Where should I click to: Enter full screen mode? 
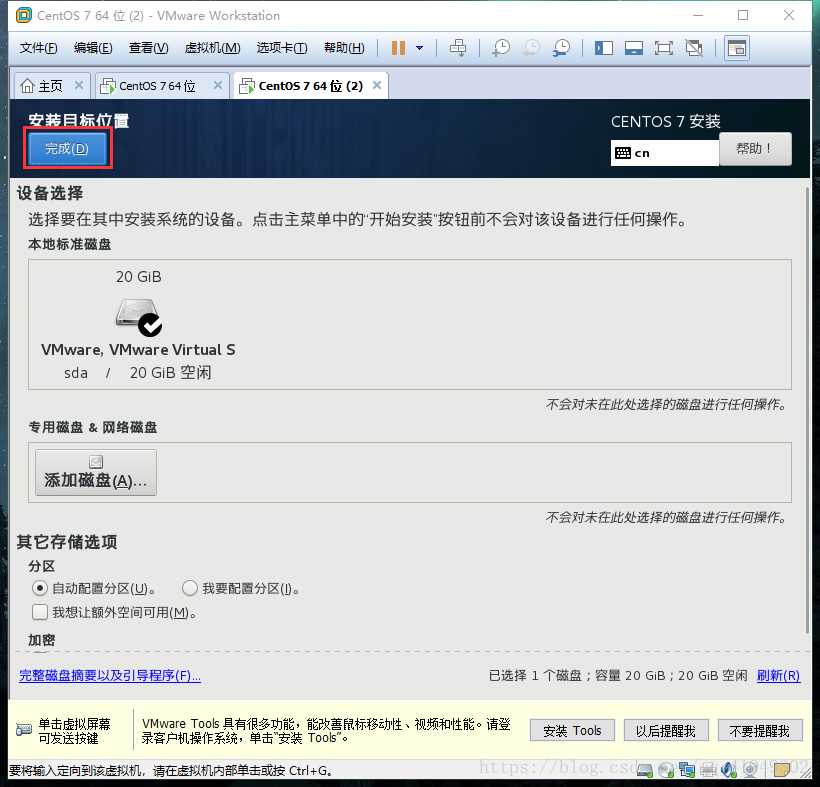[x=664, y=48]
